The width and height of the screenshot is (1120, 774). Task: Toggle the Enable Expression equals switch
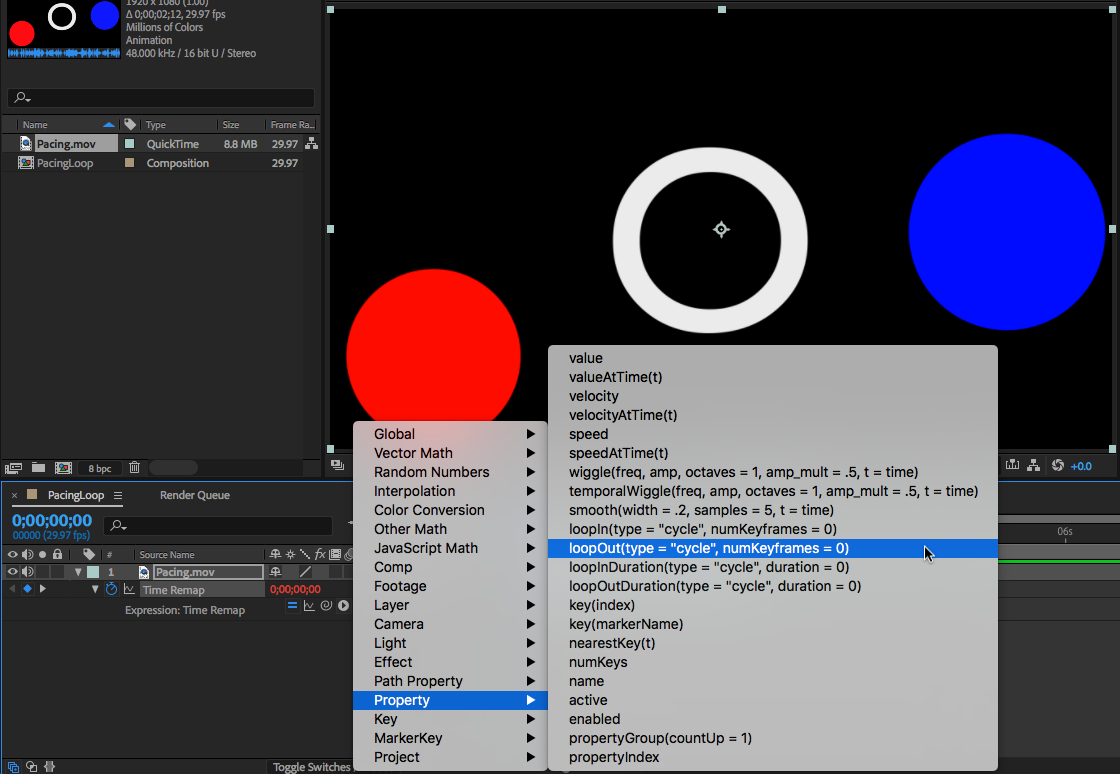point(292,606)
